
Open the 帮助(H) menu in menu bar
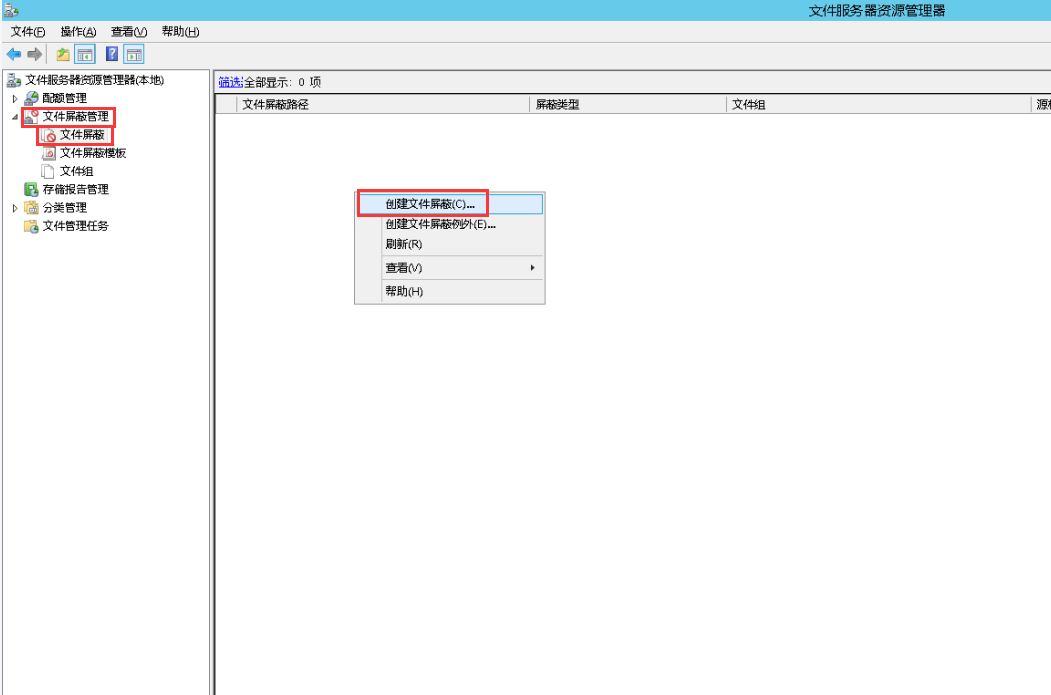[180, 31]
